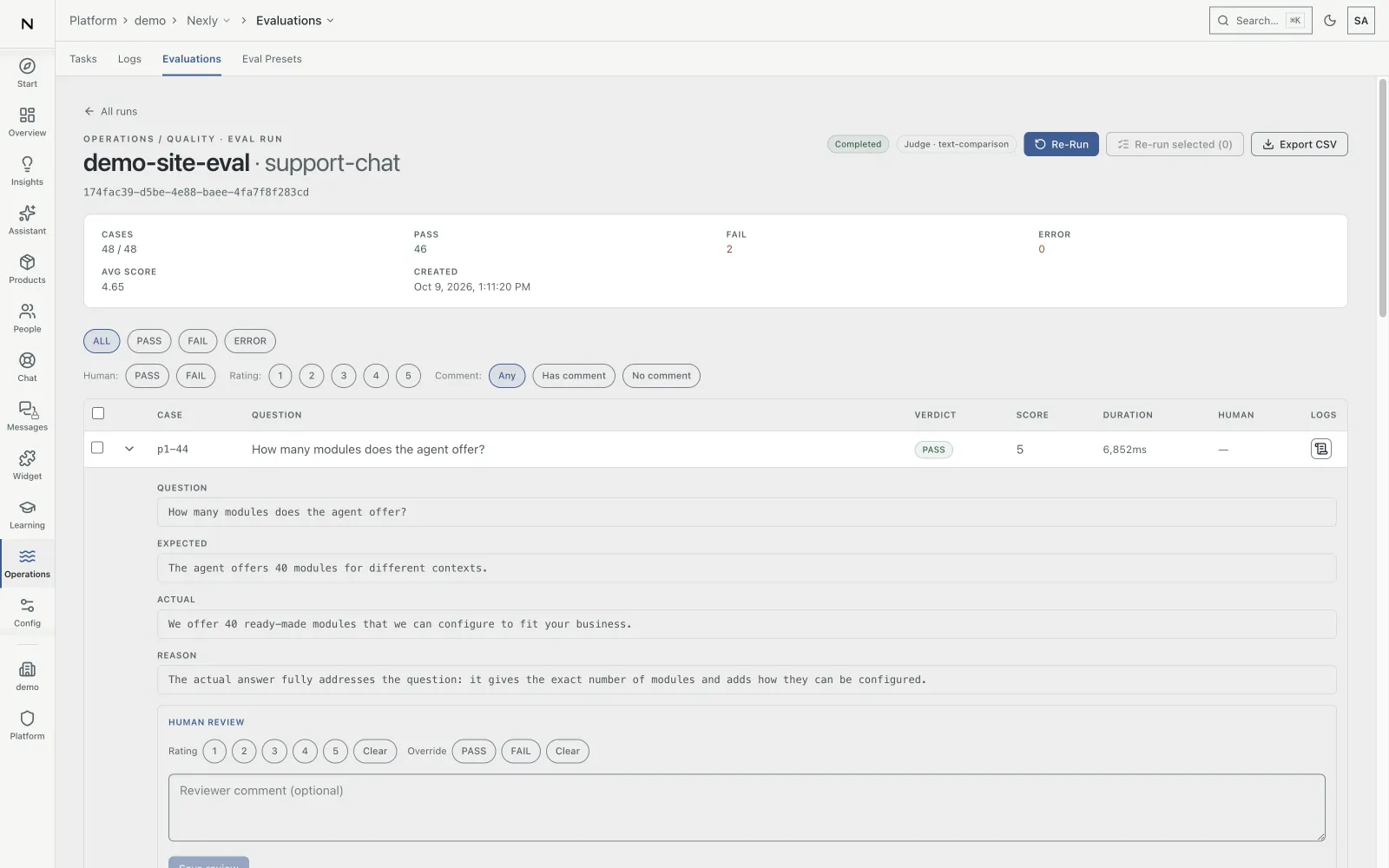Open People in the sidebar
Image resolution: width=1389 pixels, height=868 pixels.
click(x=27, y=319)
